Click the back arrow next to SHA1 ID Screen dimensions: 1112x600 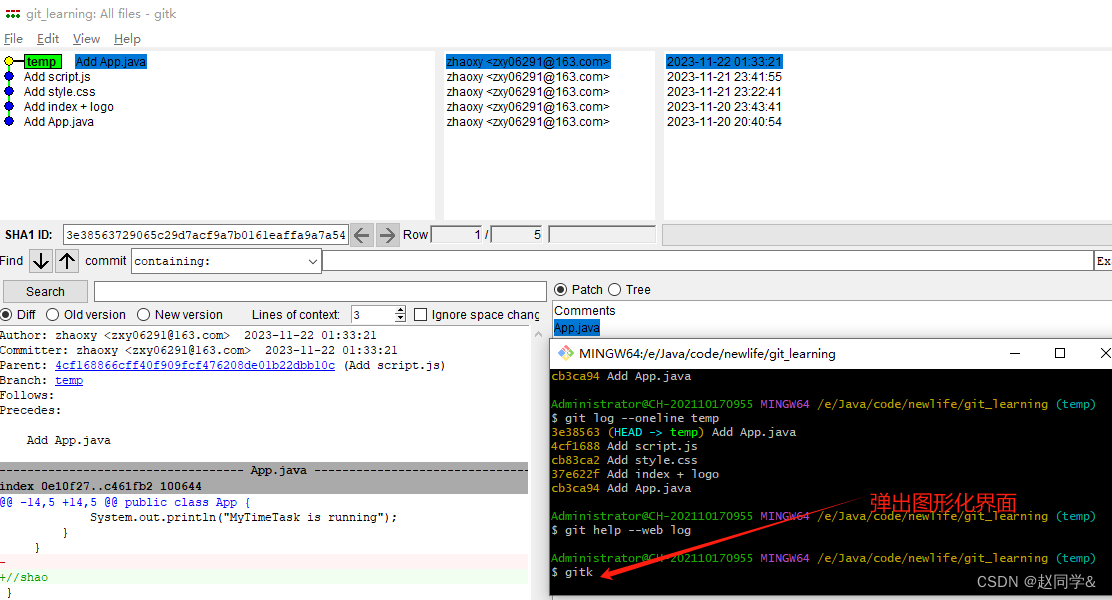pos(362,235)
